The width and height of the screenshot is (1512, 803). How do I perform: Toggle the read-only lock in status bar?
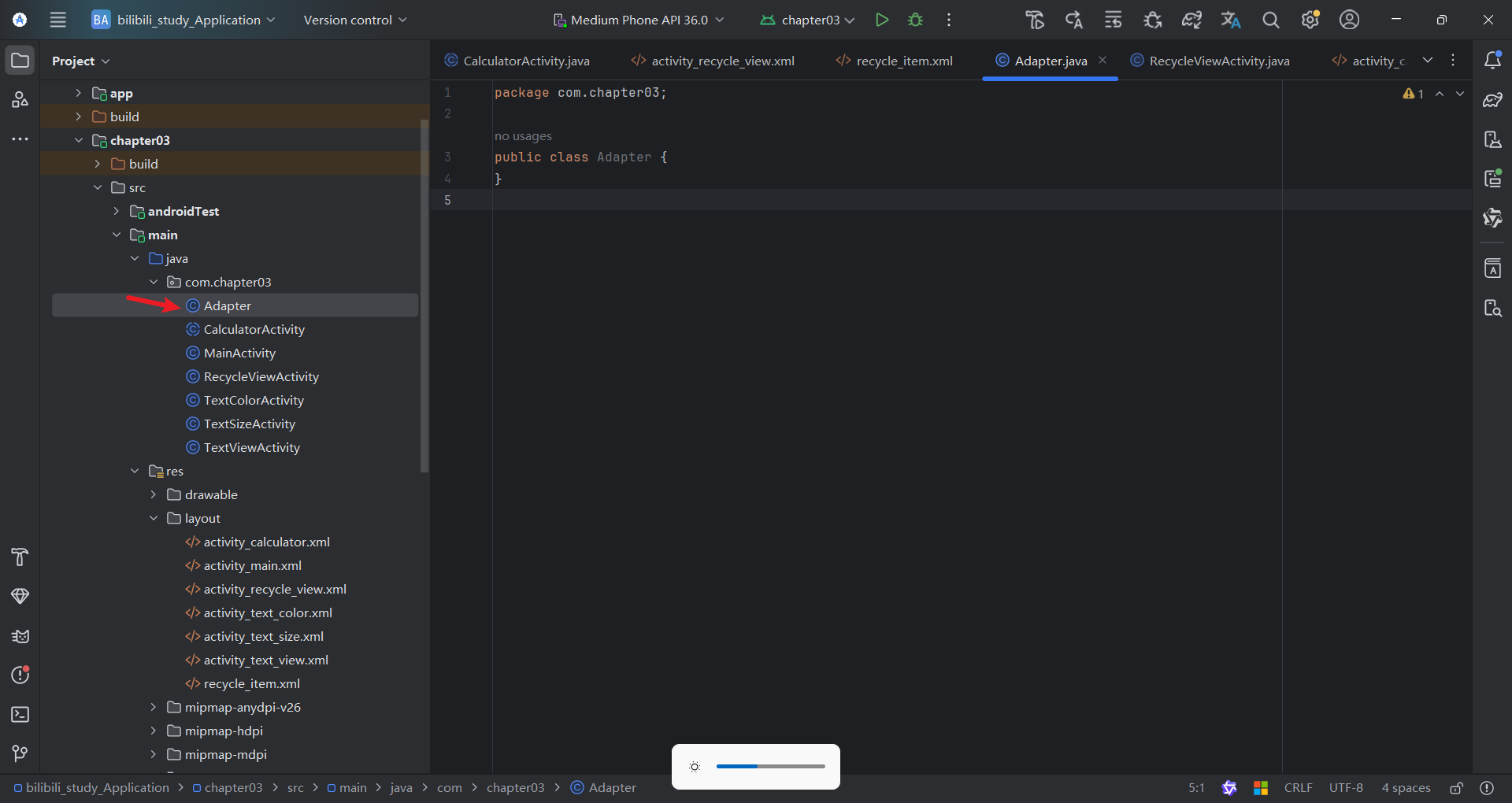[1457, 788]
